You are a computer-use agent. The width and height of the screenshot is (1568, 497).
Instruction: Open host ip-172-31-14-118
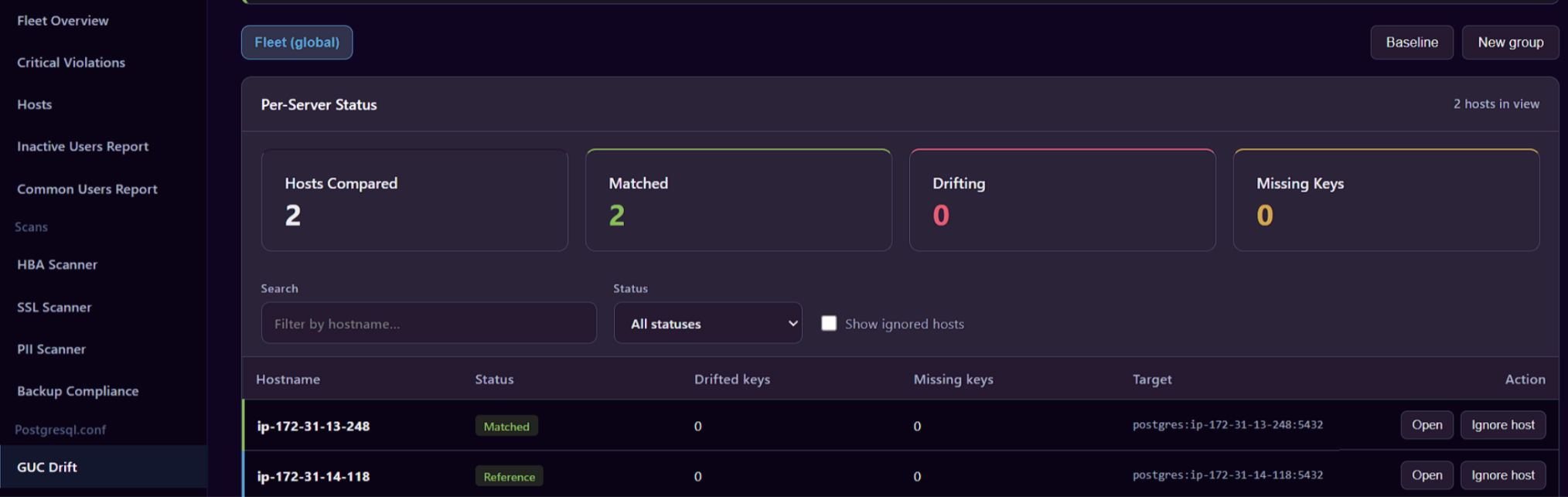(x=1427, y=475)
